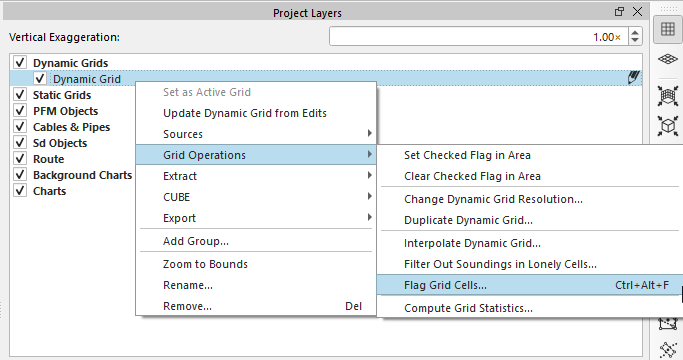Click the scattered points icon at the toolbar bottom

click(x=667, y=350)
